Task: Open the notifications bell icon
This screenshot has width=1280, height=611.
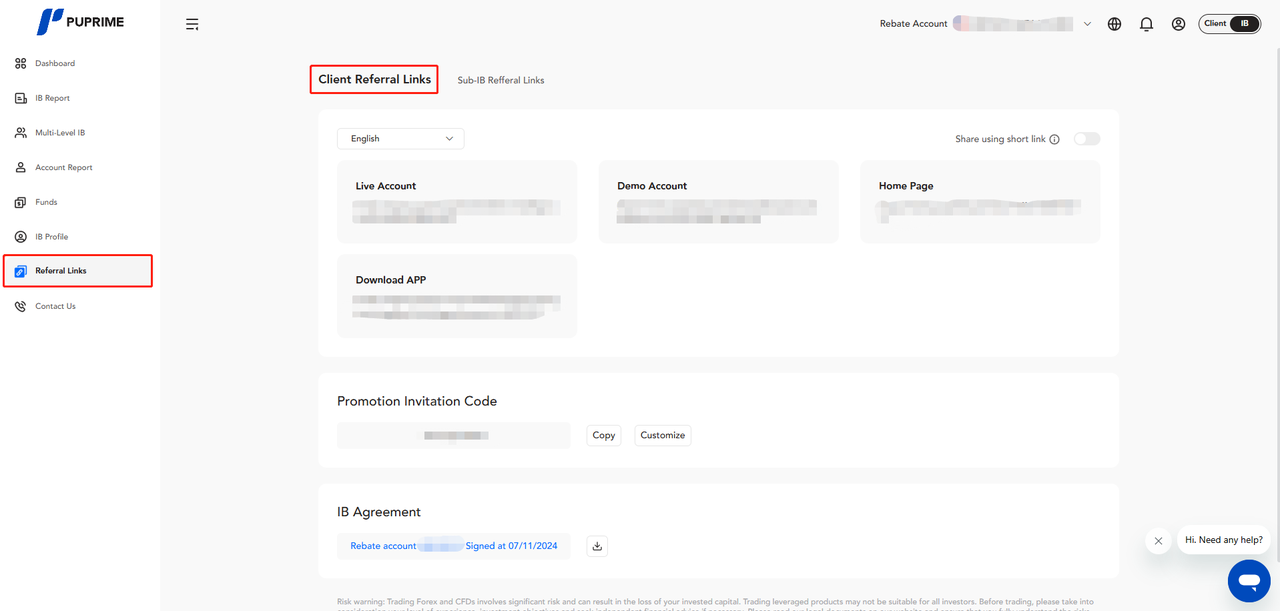Action: point(1146,24)
